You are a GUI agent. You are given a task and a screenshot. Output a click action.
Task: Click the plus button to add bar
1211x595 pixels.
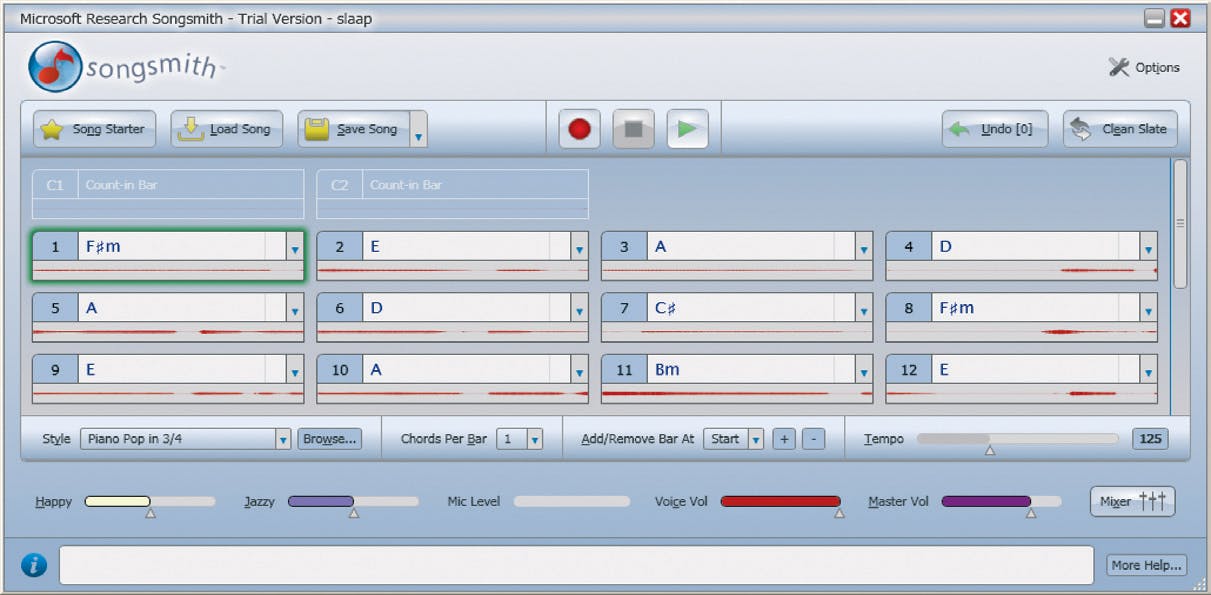pos(784,439)
